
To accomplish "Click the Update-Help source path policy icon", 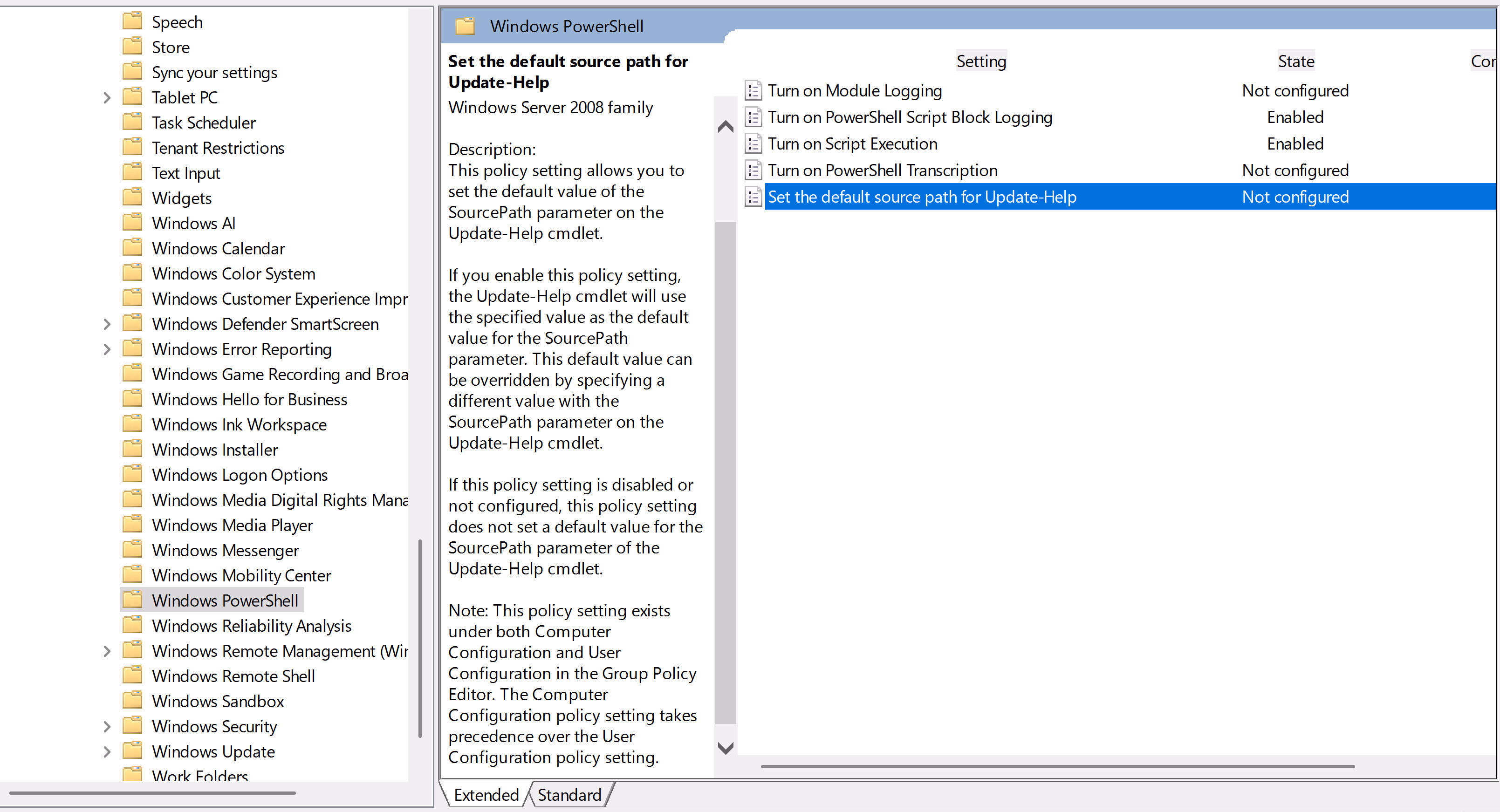I will click(x=753, y=197).
